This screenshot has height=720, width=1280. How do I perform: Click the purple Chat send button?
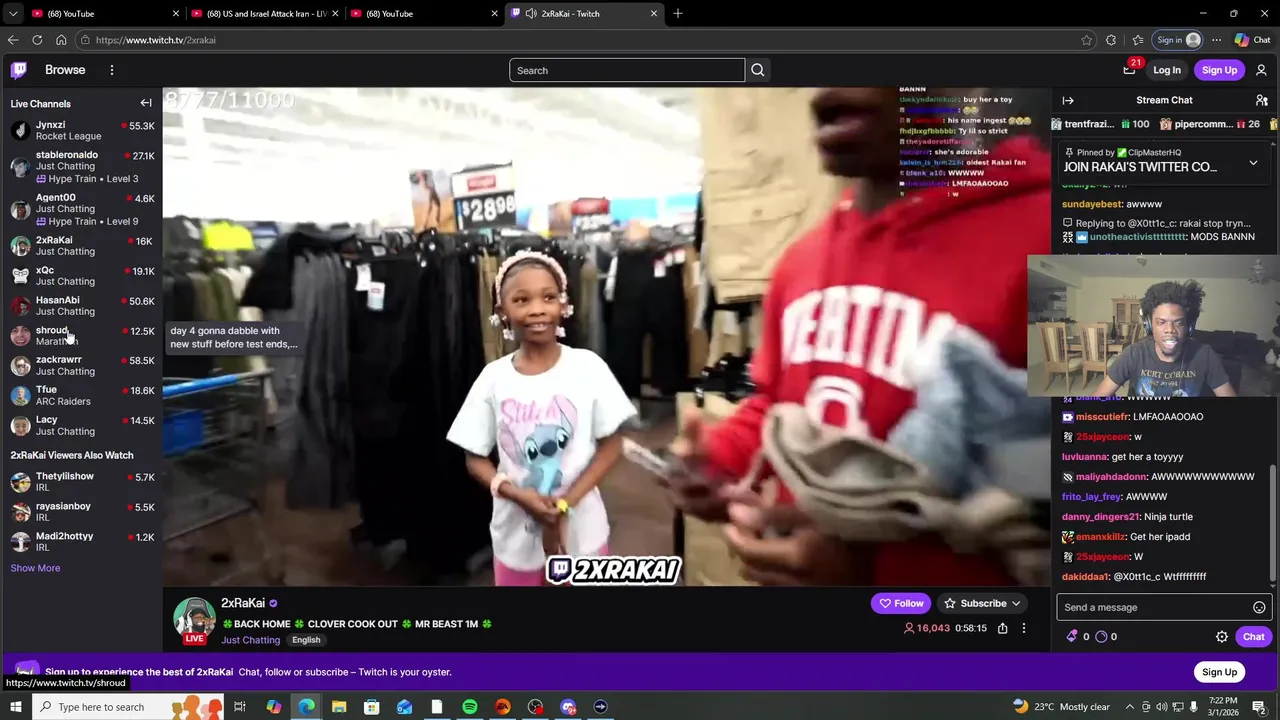click(x=1253, y=636)
